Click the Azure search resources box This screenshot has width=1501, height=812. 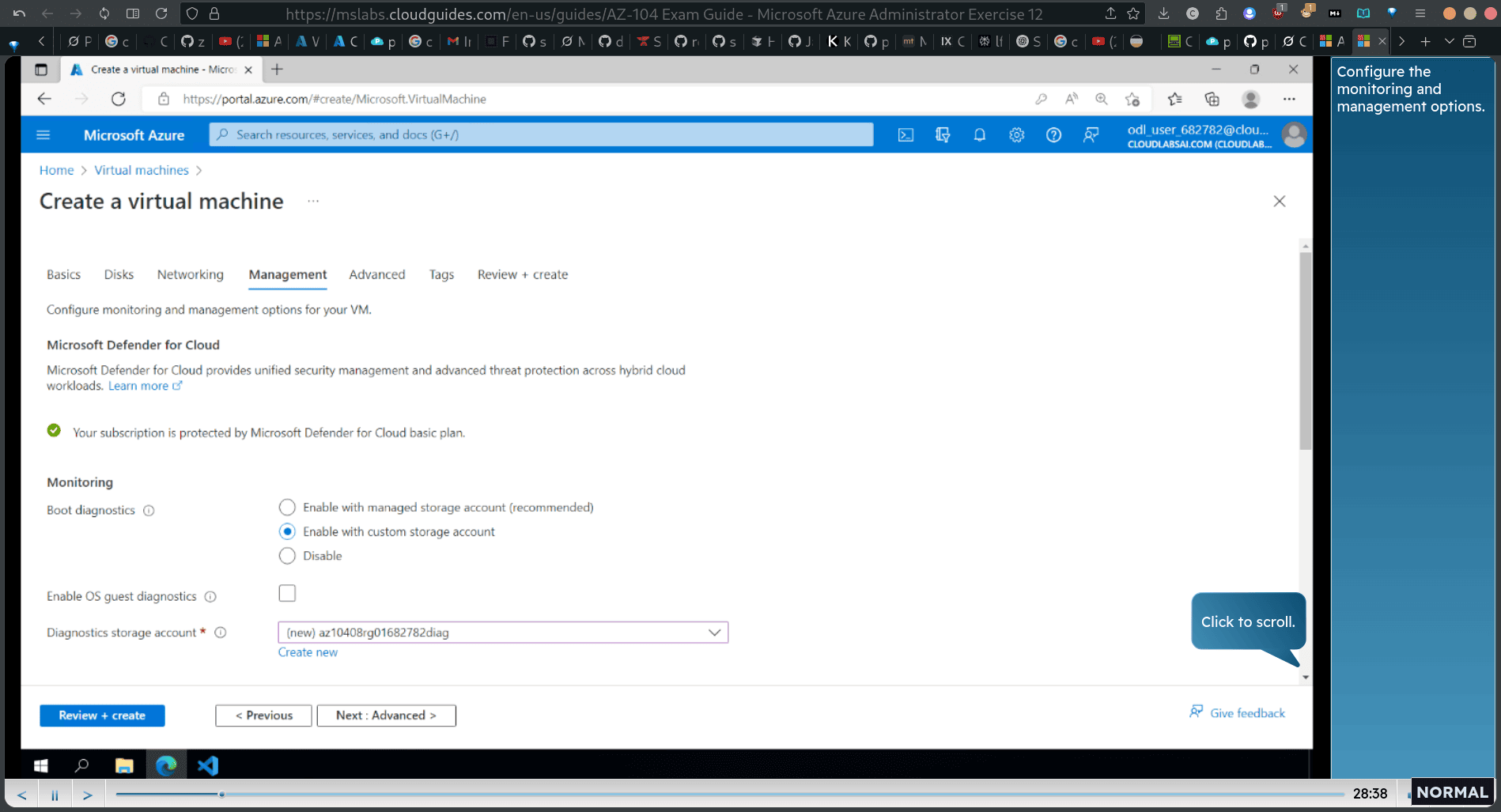coord(542,135)
